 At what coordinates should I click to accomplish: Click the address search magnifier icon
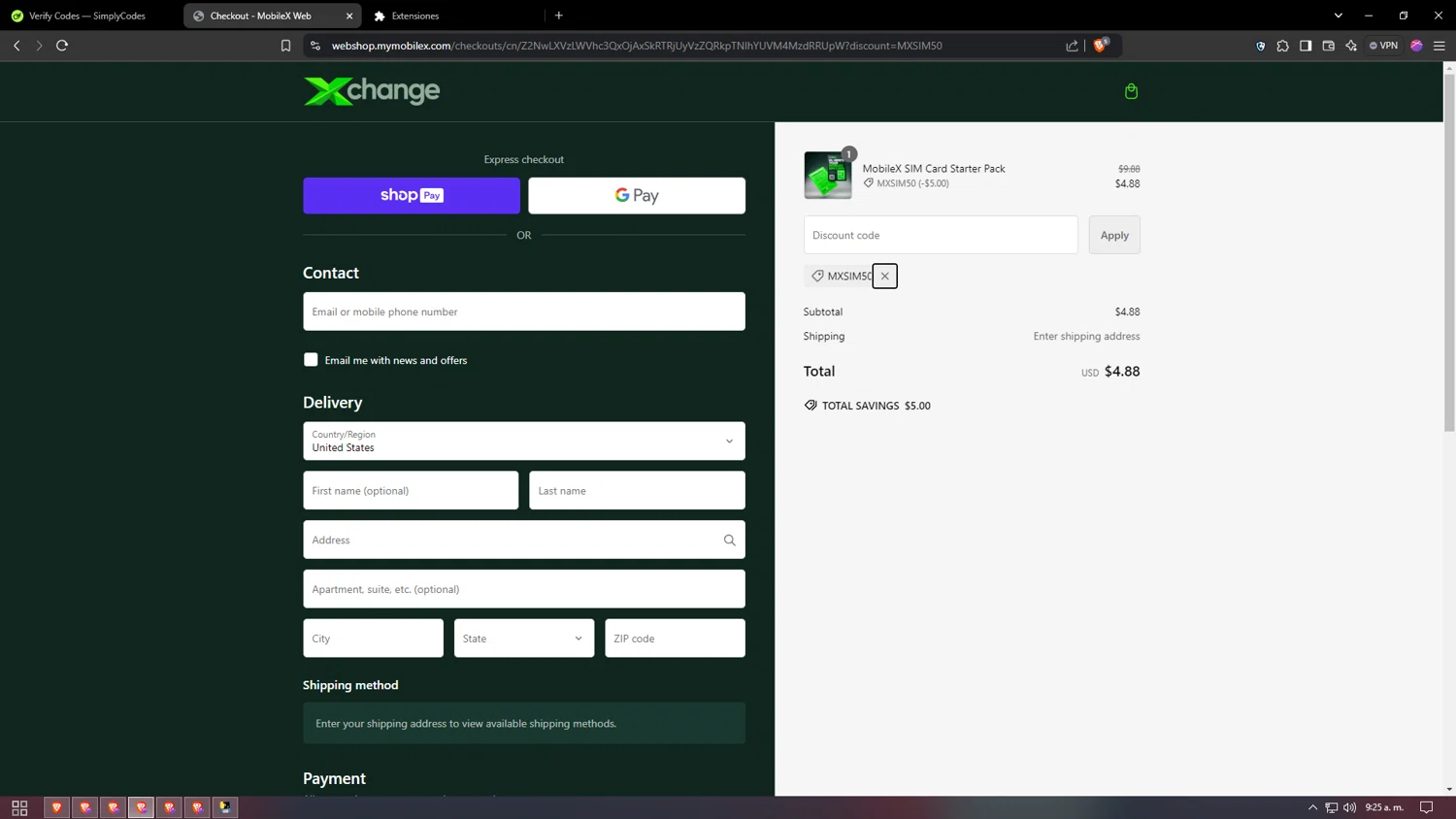(729, 540)
